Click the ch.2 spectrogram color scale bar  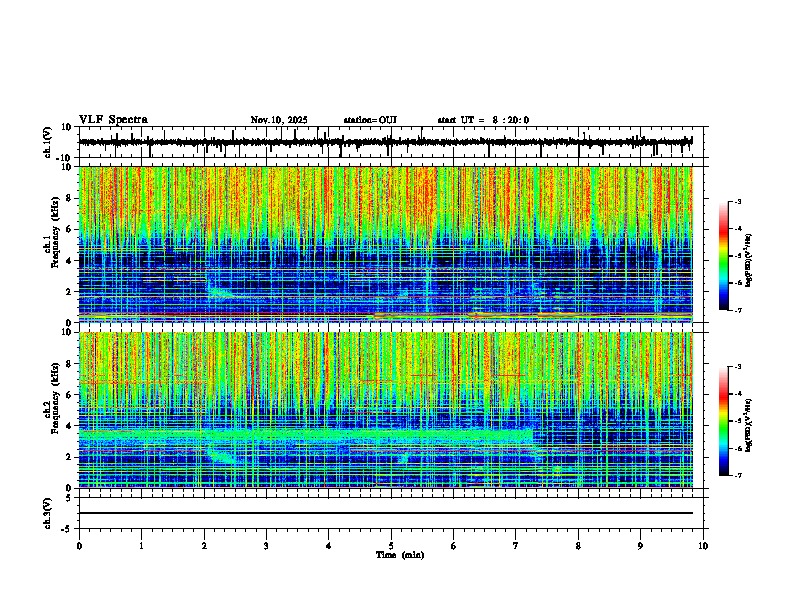(724, 421)
